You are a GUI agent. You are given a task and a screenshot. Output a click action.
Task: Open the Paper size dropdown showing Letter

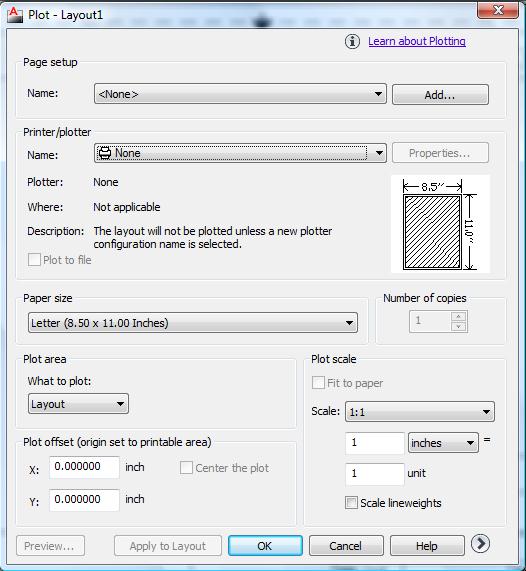coord(193,323)
